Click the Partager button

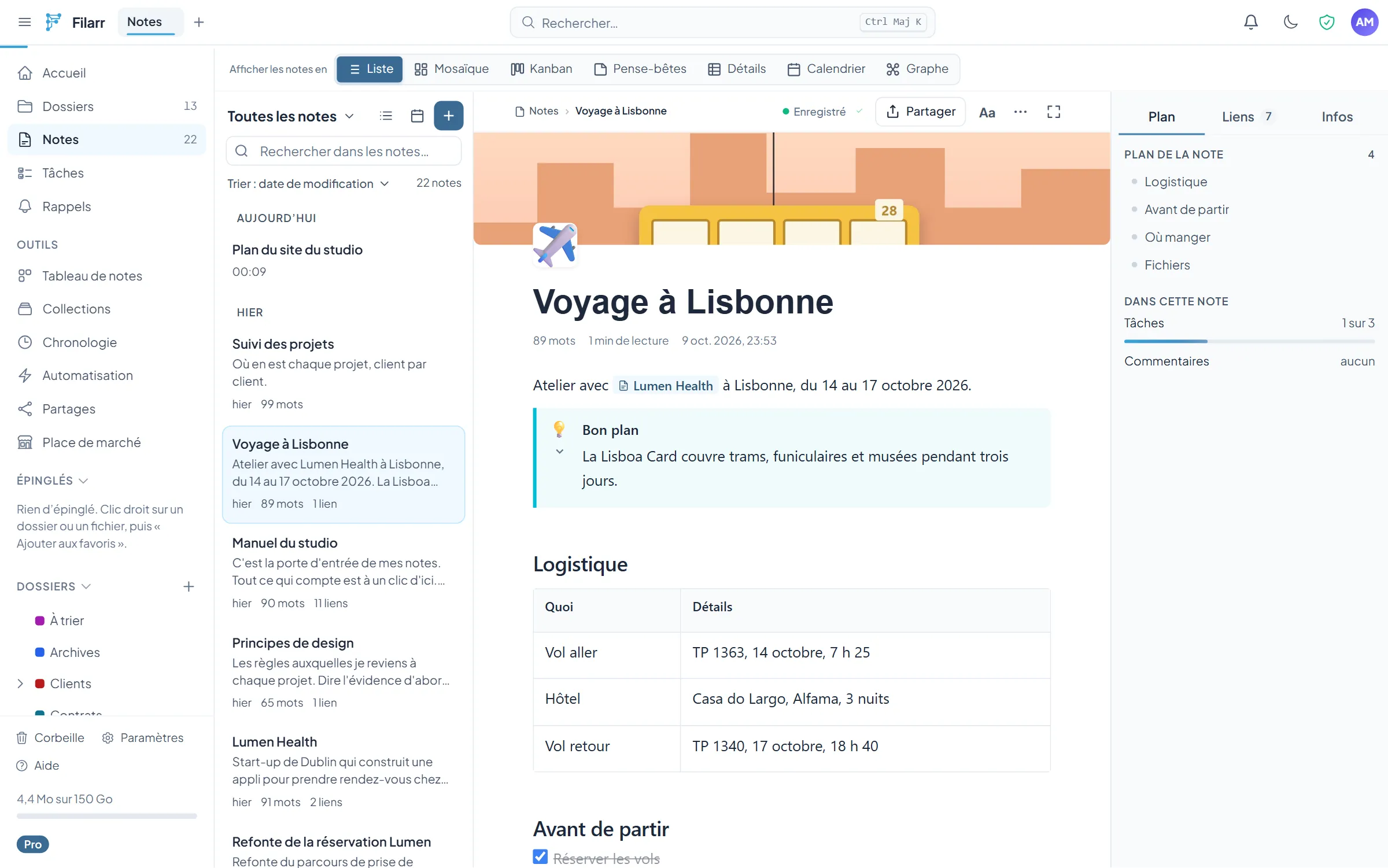click(921, 112)
